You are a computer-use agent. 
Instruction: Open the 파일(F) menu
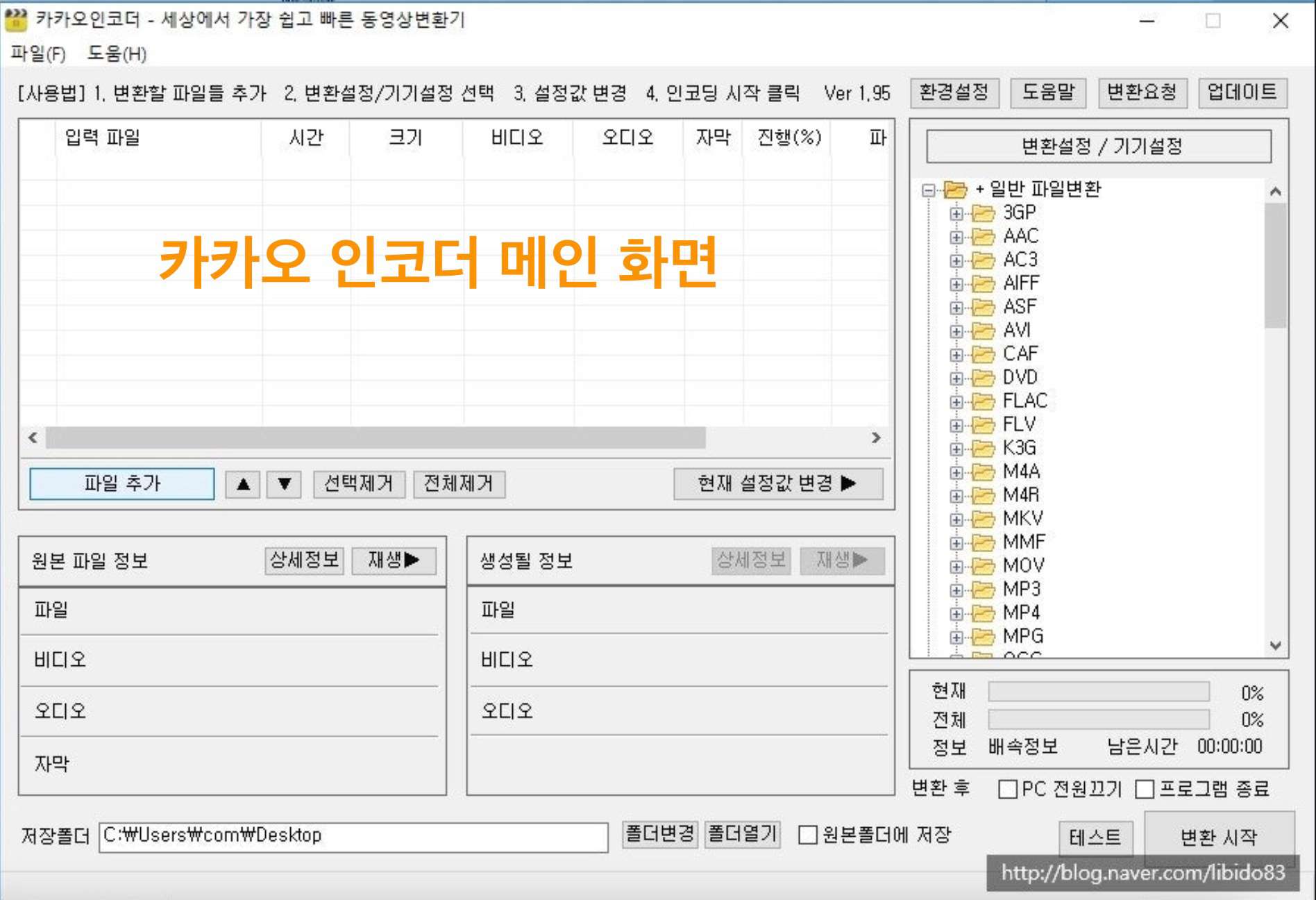coord(38,53)
